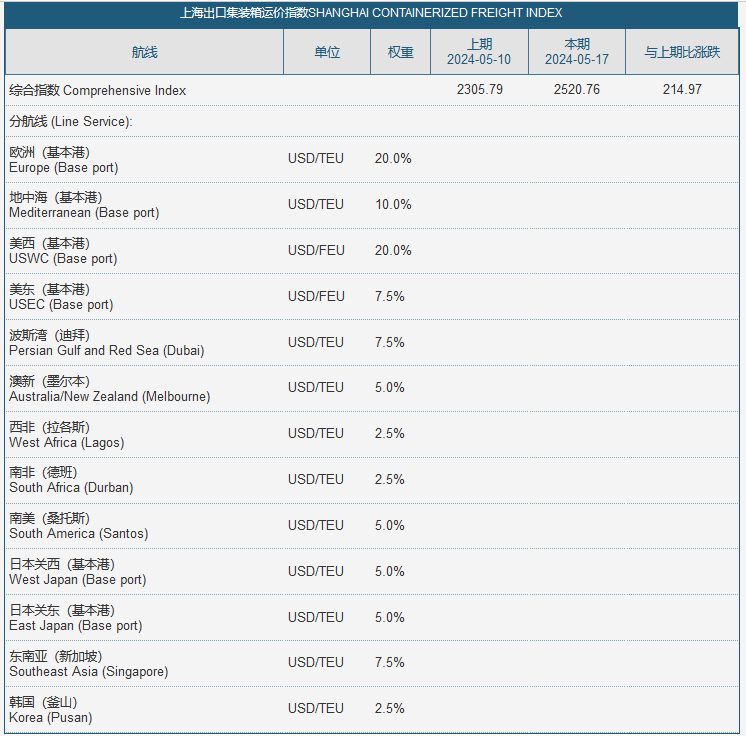
Task: Select Southeast Asia (Singapore) route label
Action: (x=89, y=664)
